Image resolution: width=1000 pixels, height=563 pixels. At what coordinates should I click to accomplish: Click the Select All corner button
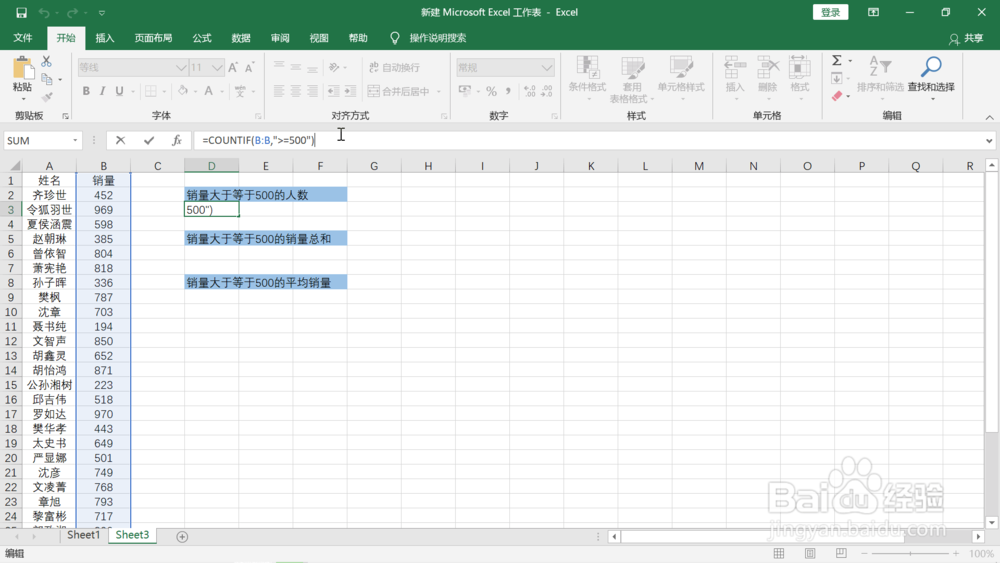pyautogui.click(x=13, y=166)
